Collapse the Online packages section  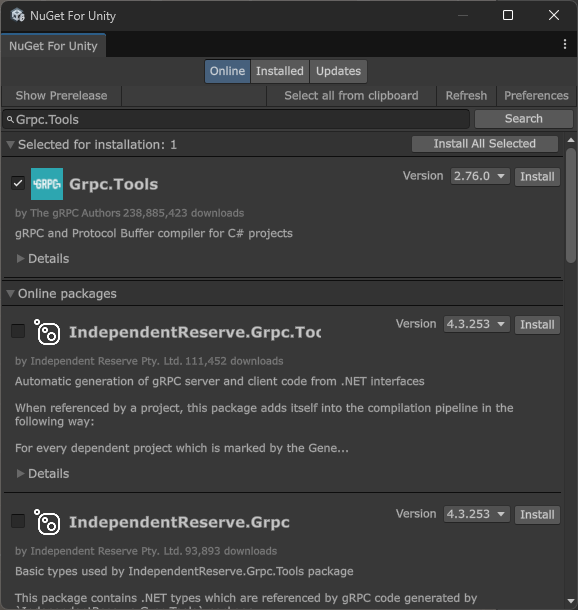pos(11,294)
